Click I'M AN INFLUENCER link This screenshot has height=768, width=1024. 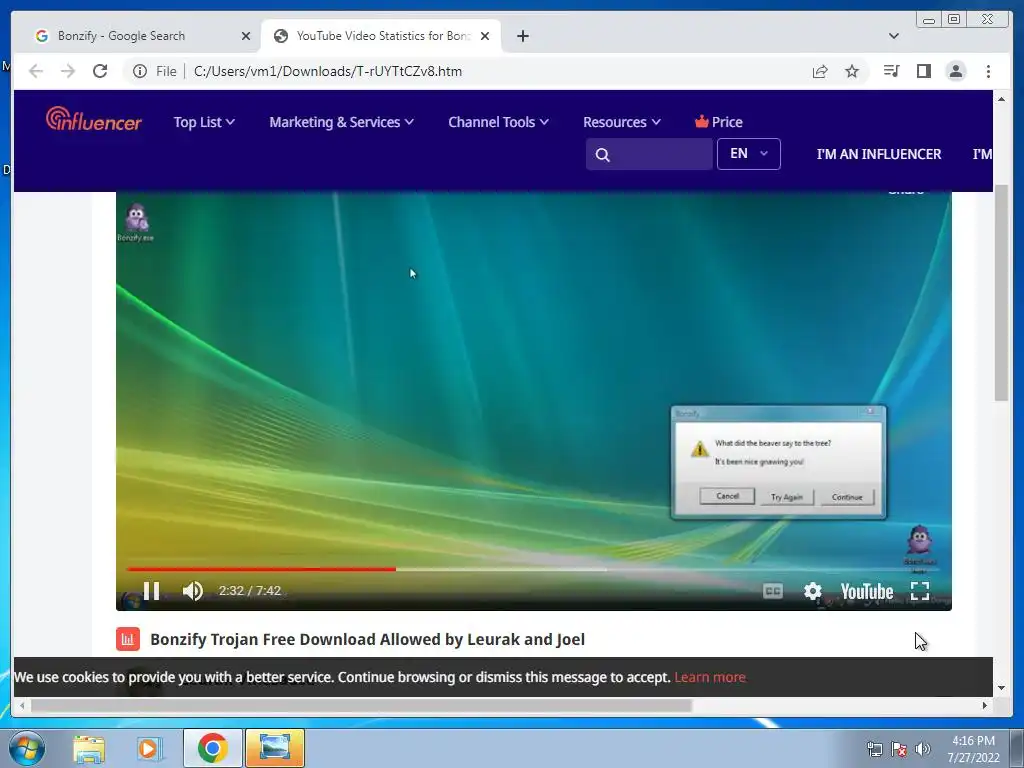(x=878, y=154)
